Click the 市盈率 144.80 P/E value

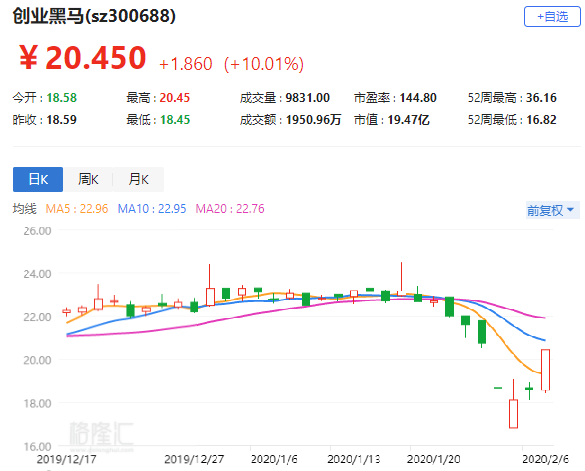[395, 98]
